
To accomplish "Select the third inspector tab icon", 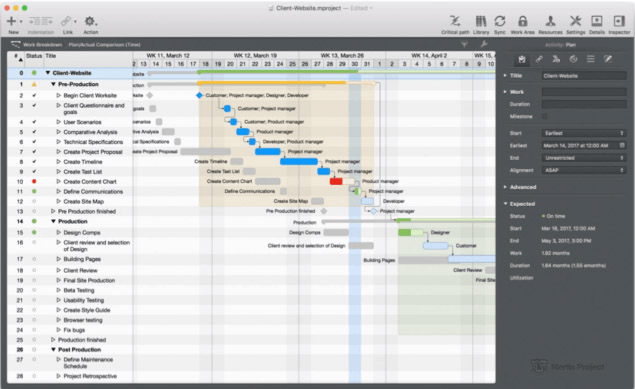I will [x=556, y=59].
